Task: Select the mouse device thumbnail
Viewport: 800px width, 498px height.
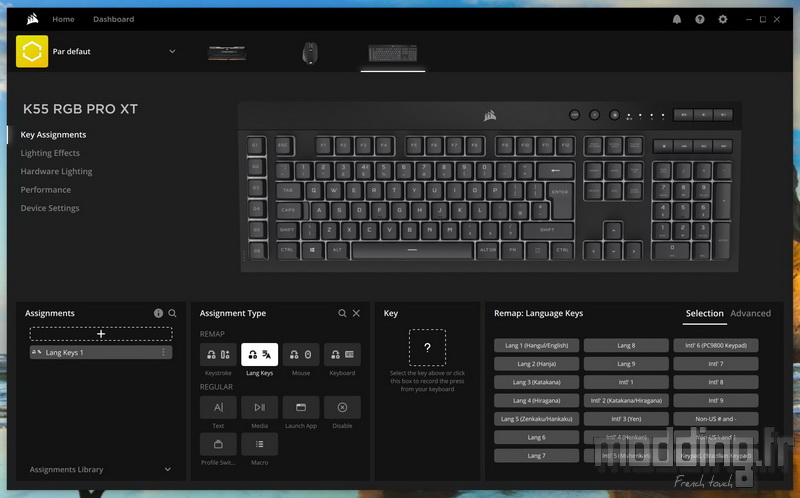Action: click(310, 53)
